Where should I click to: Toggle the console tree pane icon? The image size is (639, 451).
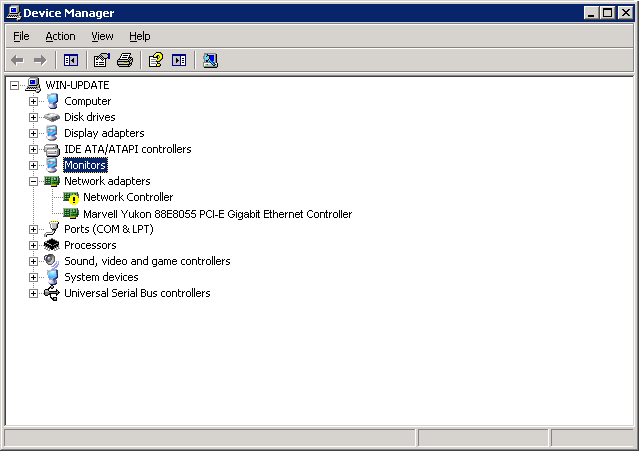point(71,60)
